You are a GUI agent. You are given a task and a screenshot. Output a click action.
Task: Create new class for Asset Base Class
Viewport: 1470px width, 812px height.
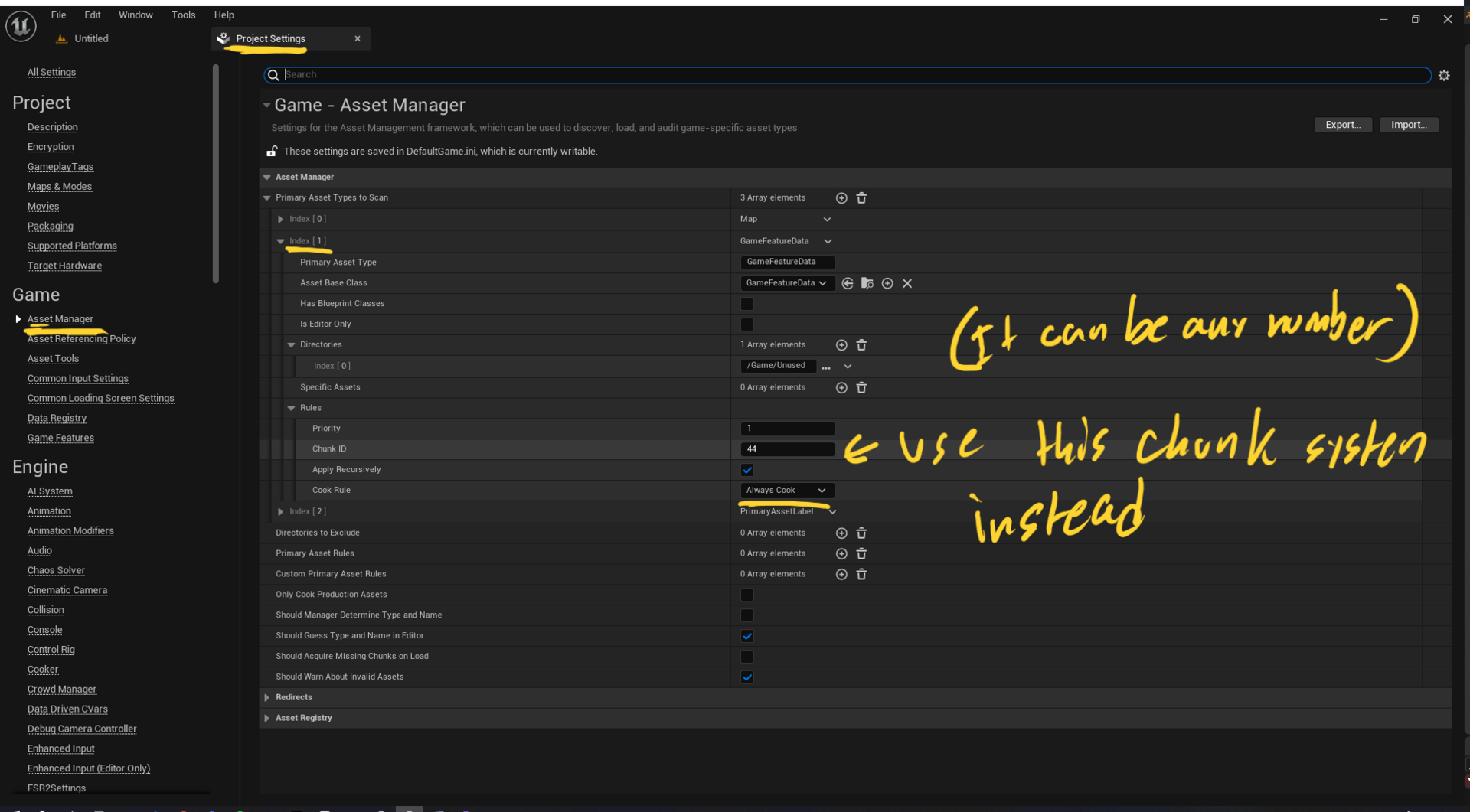pos(887,283)
